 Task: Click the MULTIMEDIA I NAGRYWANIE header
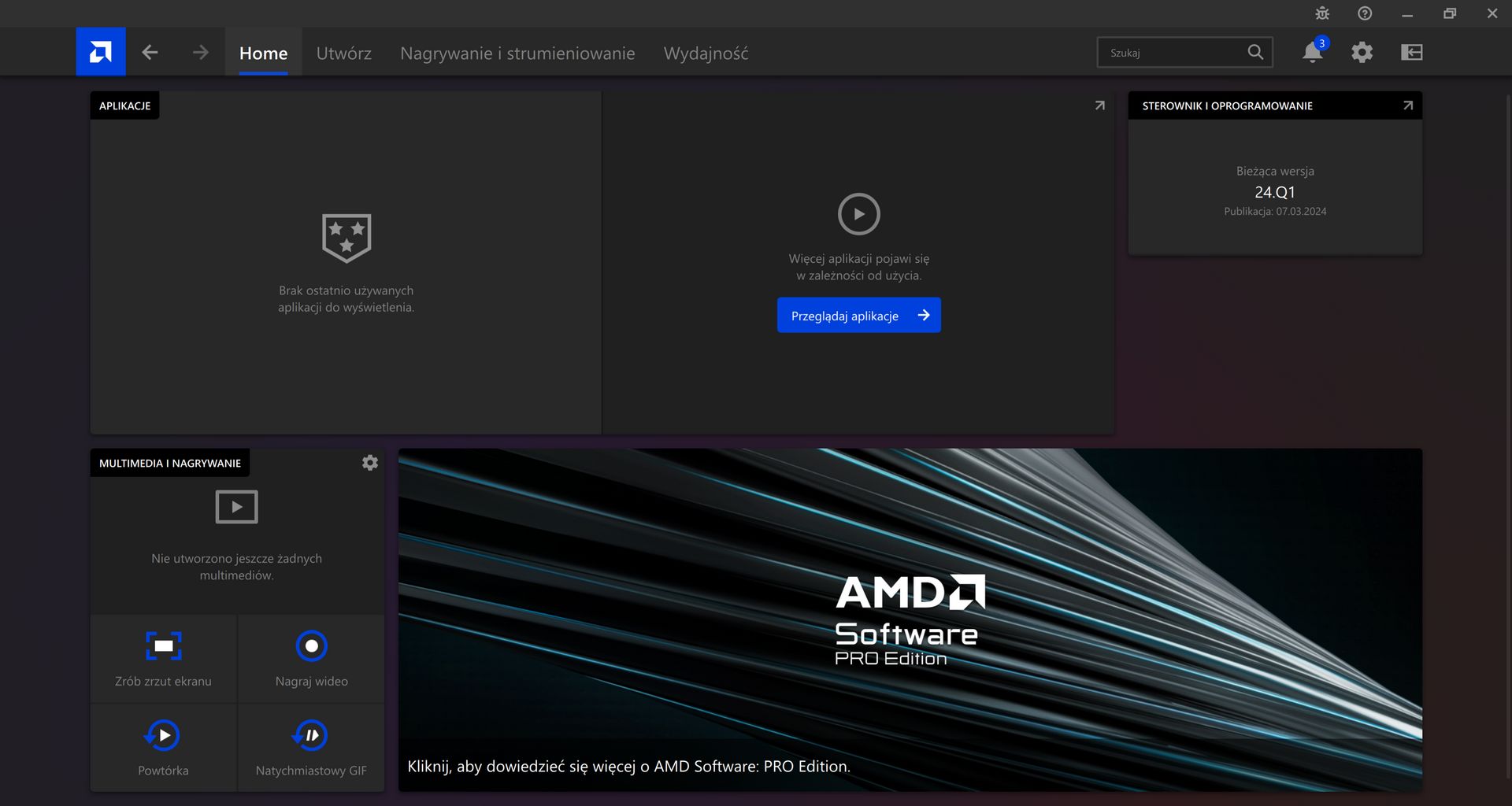tap(170, 463)
